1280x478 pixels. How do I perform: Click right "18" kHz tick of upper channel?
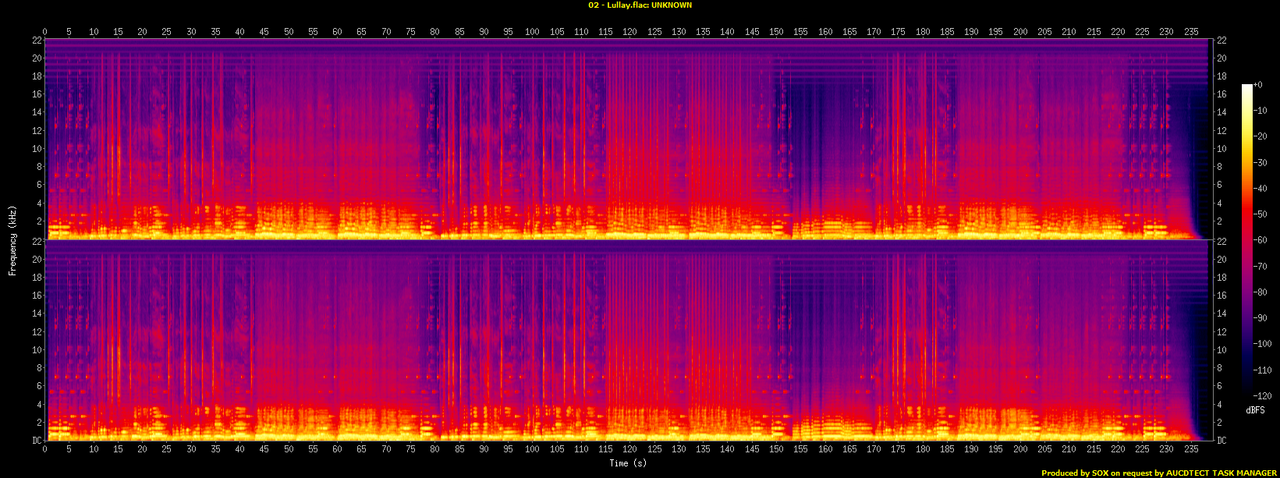1222,76
